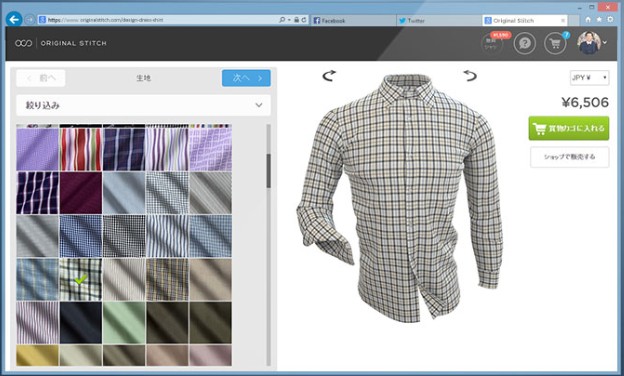Switch to the Twitter tab

tap(439, 20)
